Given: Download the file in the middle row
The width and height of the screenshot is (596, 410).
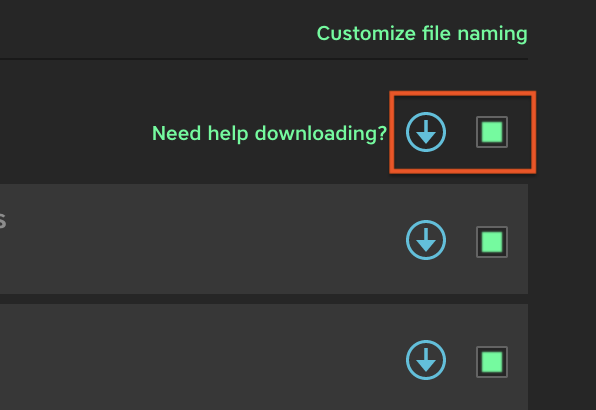Looking at the screenshot, I should pos(426,240).
